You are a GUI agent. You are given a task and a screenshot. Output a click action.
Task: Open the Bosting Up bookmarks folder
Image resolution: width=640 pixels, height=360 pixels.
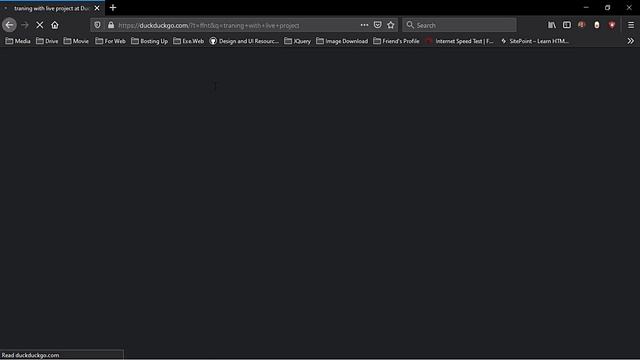pos(149,41)
